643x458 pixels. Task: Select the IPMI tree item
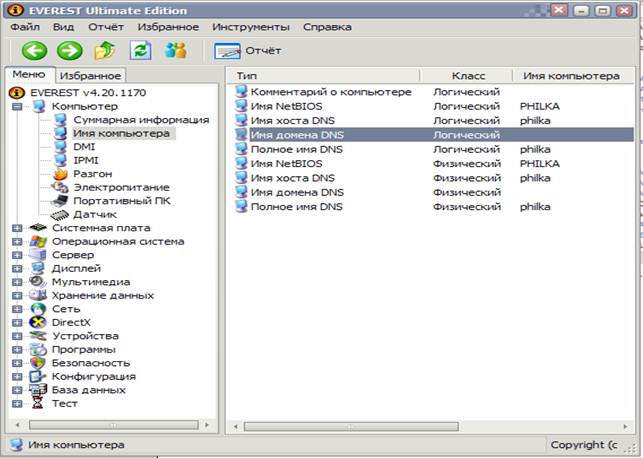click(86, 160)
